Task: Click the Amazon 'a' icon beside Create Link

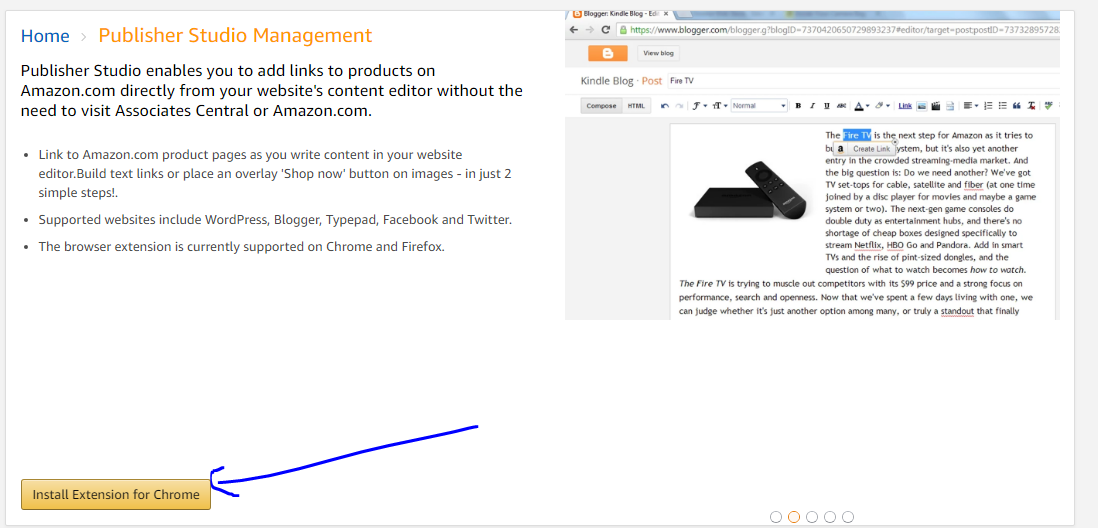Action: (841, 148)
